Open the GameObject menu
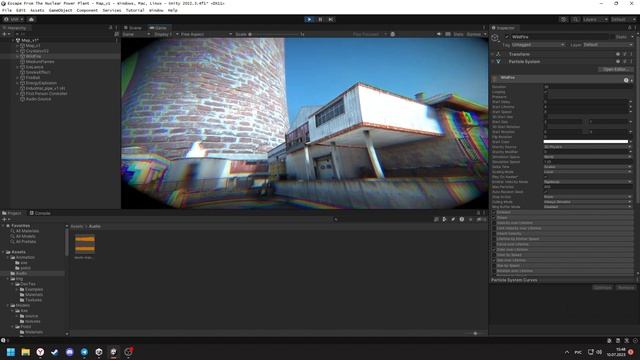 60,10
